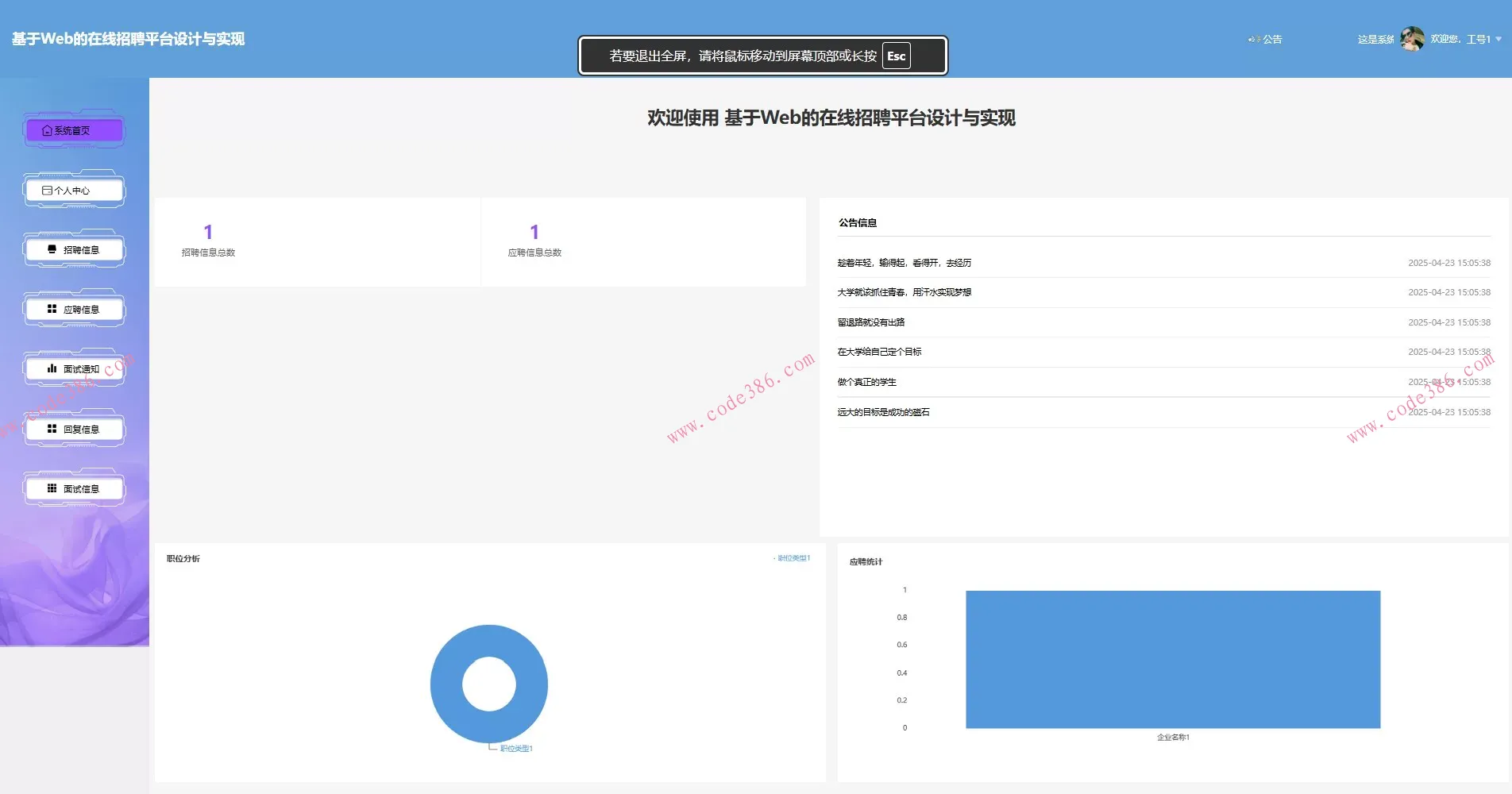Click the 企业名称1 x-axis label
Image resolution: width=1512 pixels, height=794 pixels.
[x=1173, y=738]
